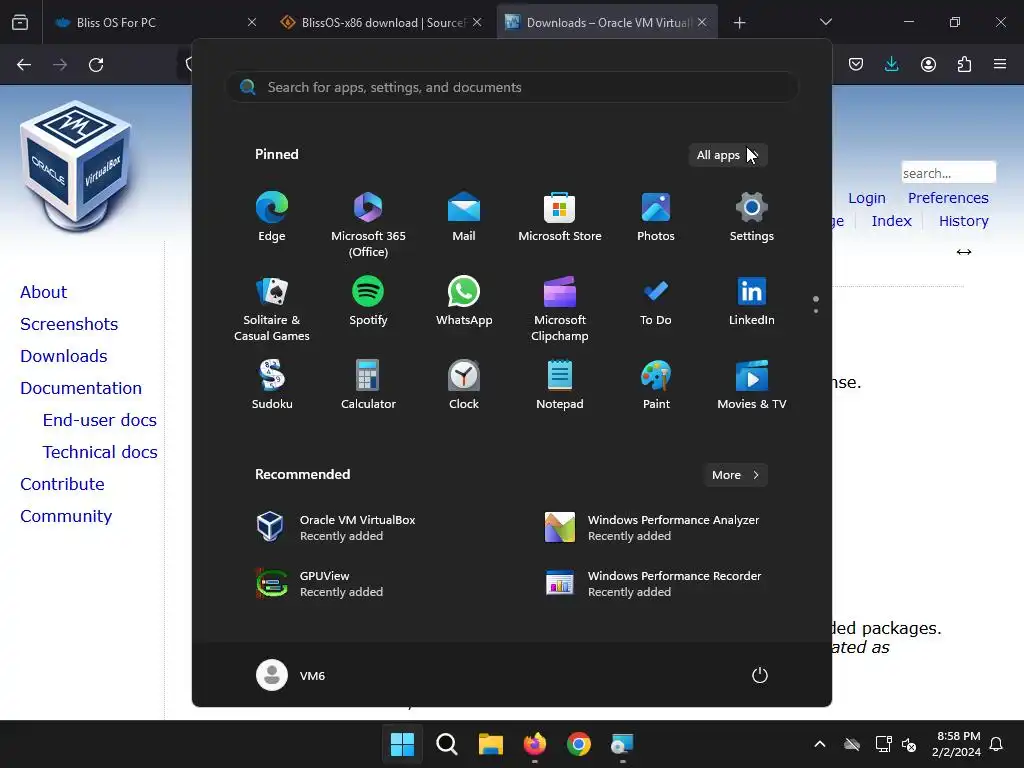Select the Downloads – Oracle VM VirtualBox tab

pyautogui.click(x=607, y=22)
